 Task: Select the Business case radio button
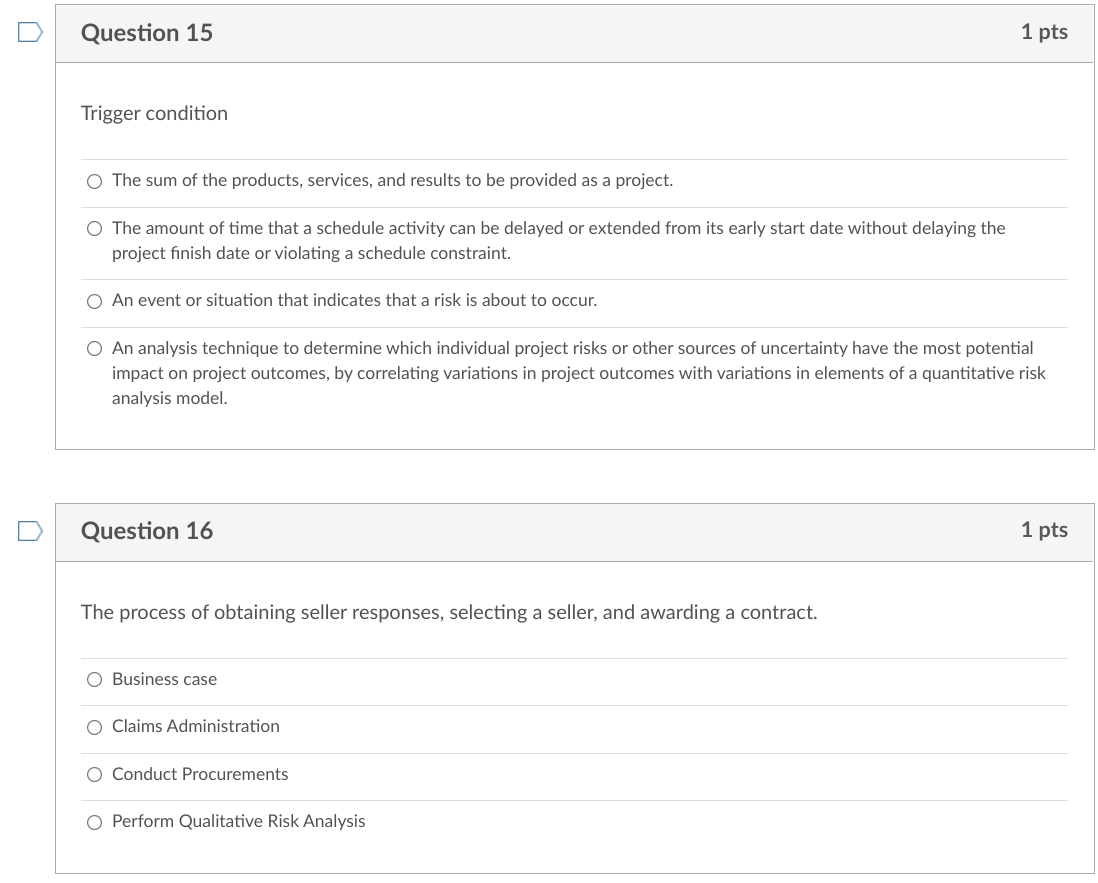click(94, 680)
